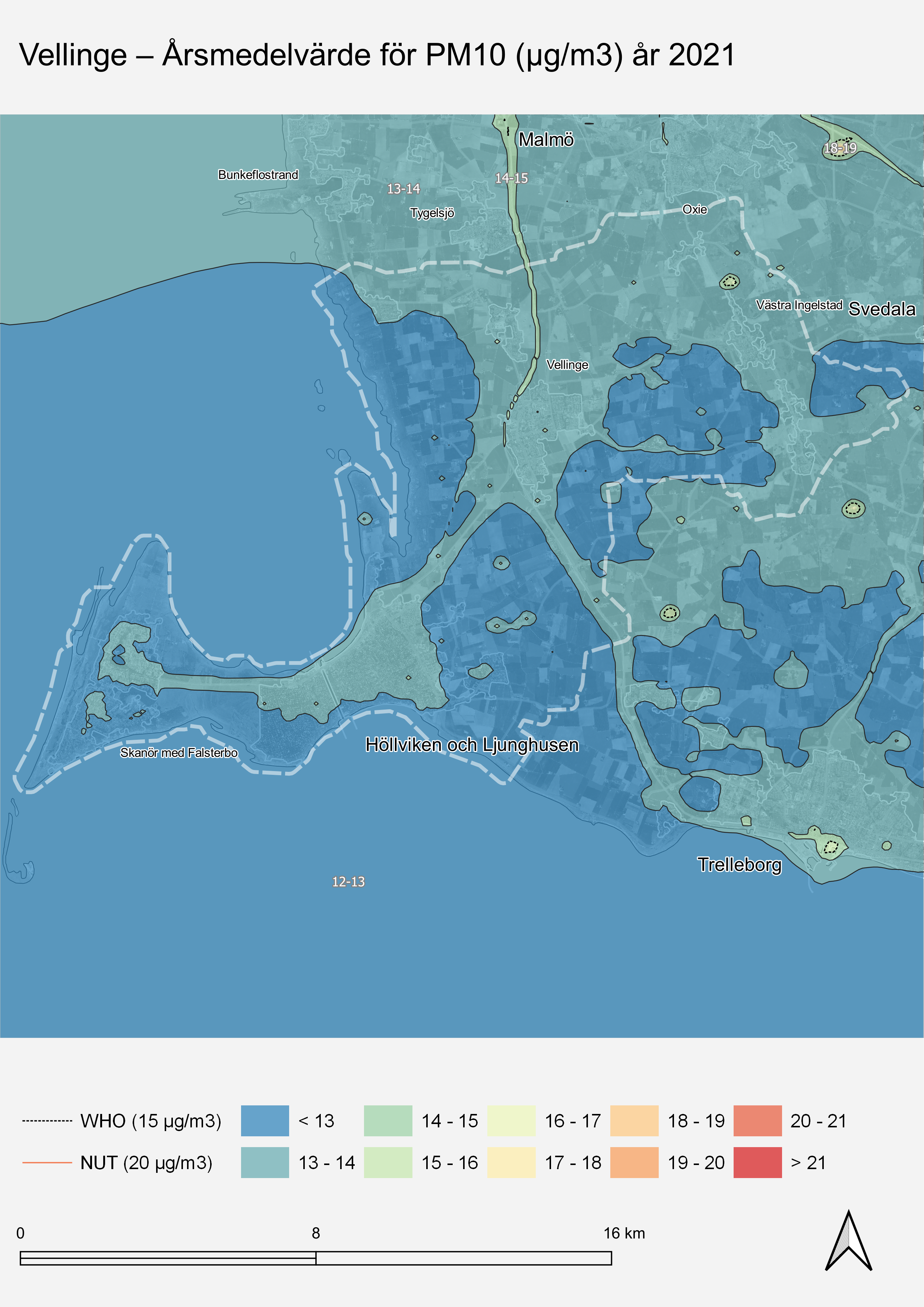Click the 18 - 19 peach legend swatch

coord(634,1121)
